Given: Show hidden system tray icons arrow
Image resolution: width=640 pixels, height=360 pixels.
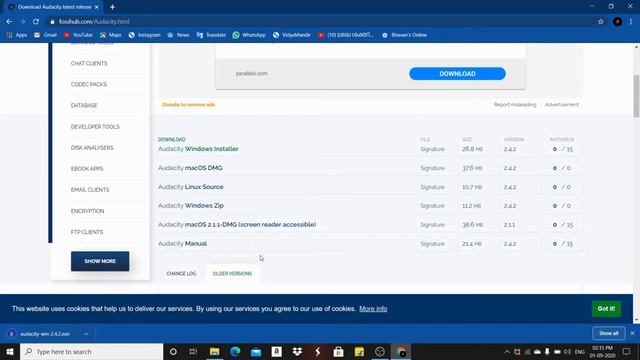Looking at the screenshot, I should click(507, 352).
